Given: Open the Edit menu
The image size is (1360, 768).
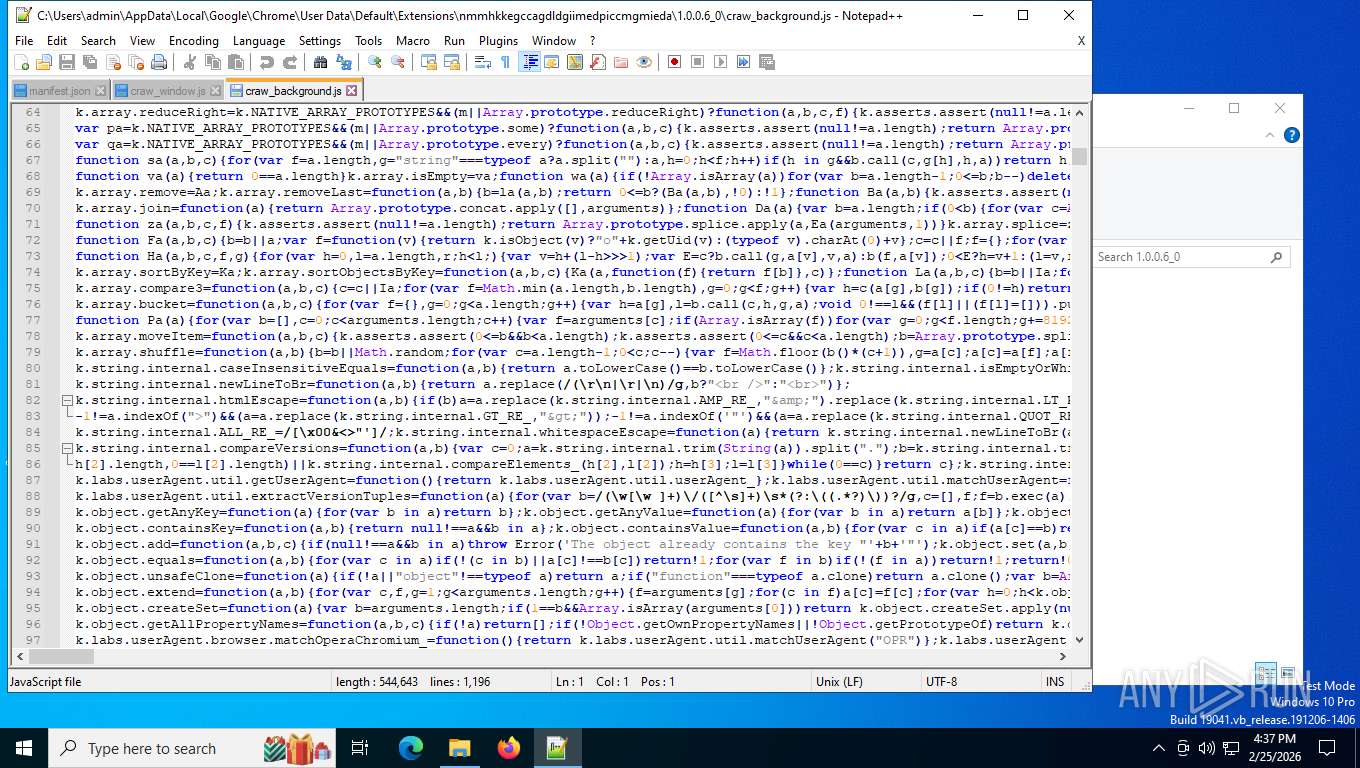Looking at the screenshot, I should [57, 41].
